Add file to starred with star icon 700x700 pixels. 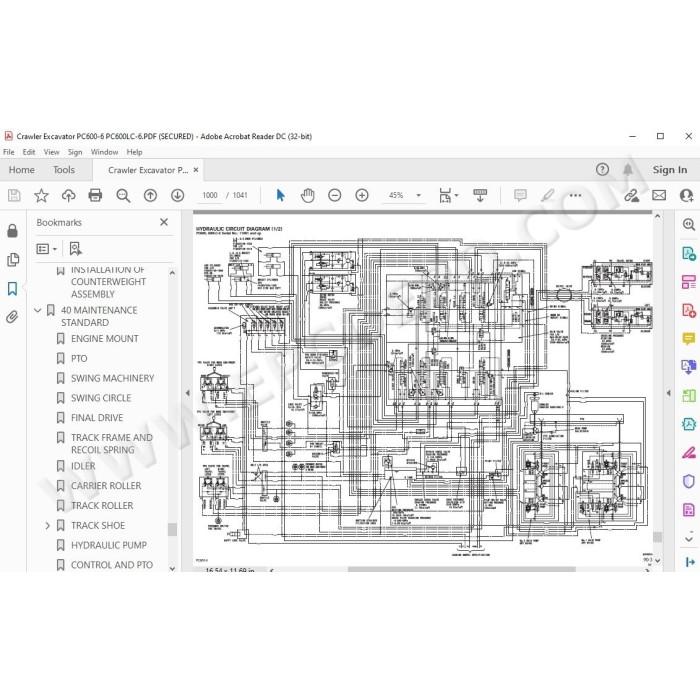[41, 195]
